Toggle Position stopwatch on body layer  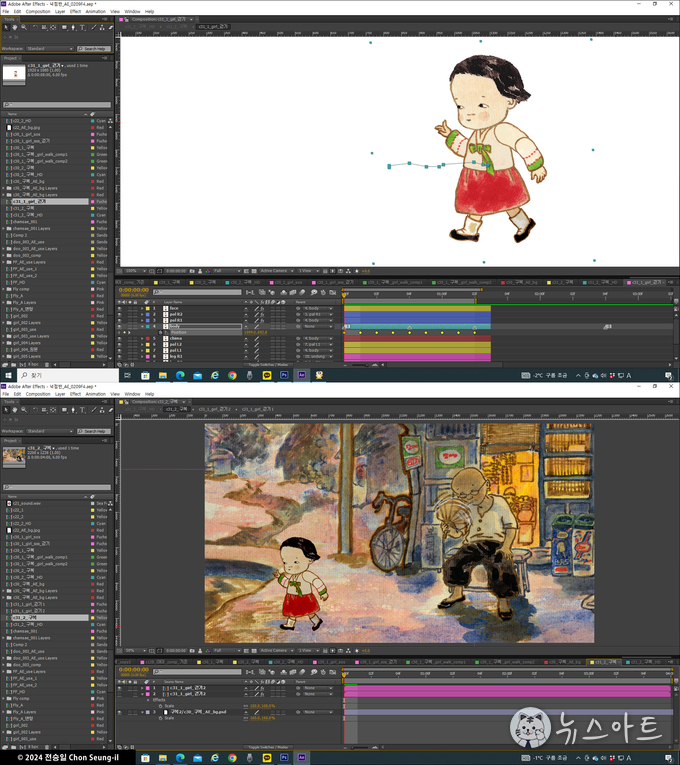click(160, 332)
